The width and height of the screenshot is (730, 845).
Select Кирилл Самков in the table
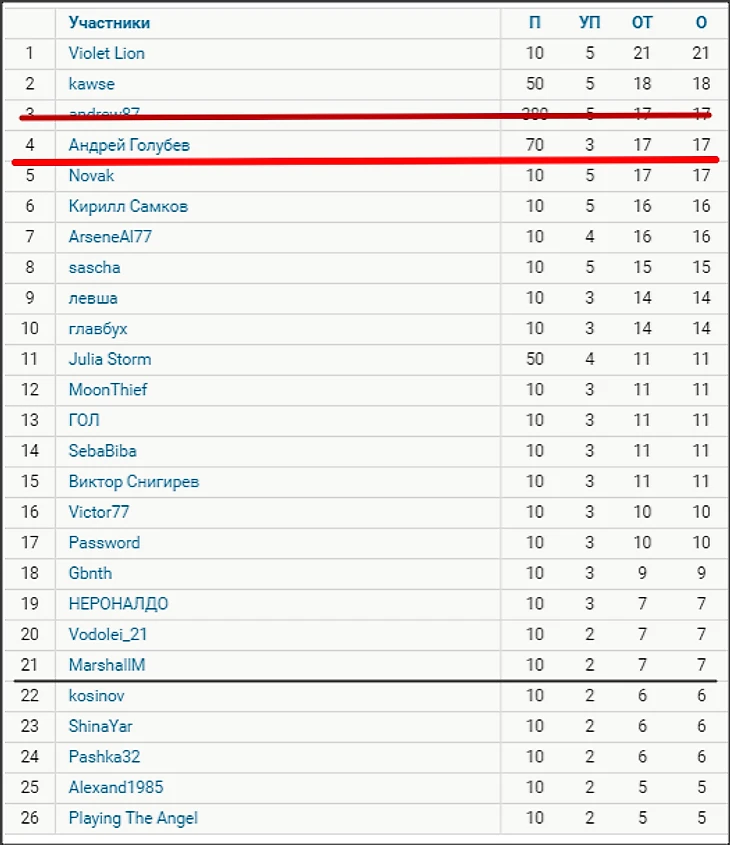pyautogui.click(x=128, y=206)
